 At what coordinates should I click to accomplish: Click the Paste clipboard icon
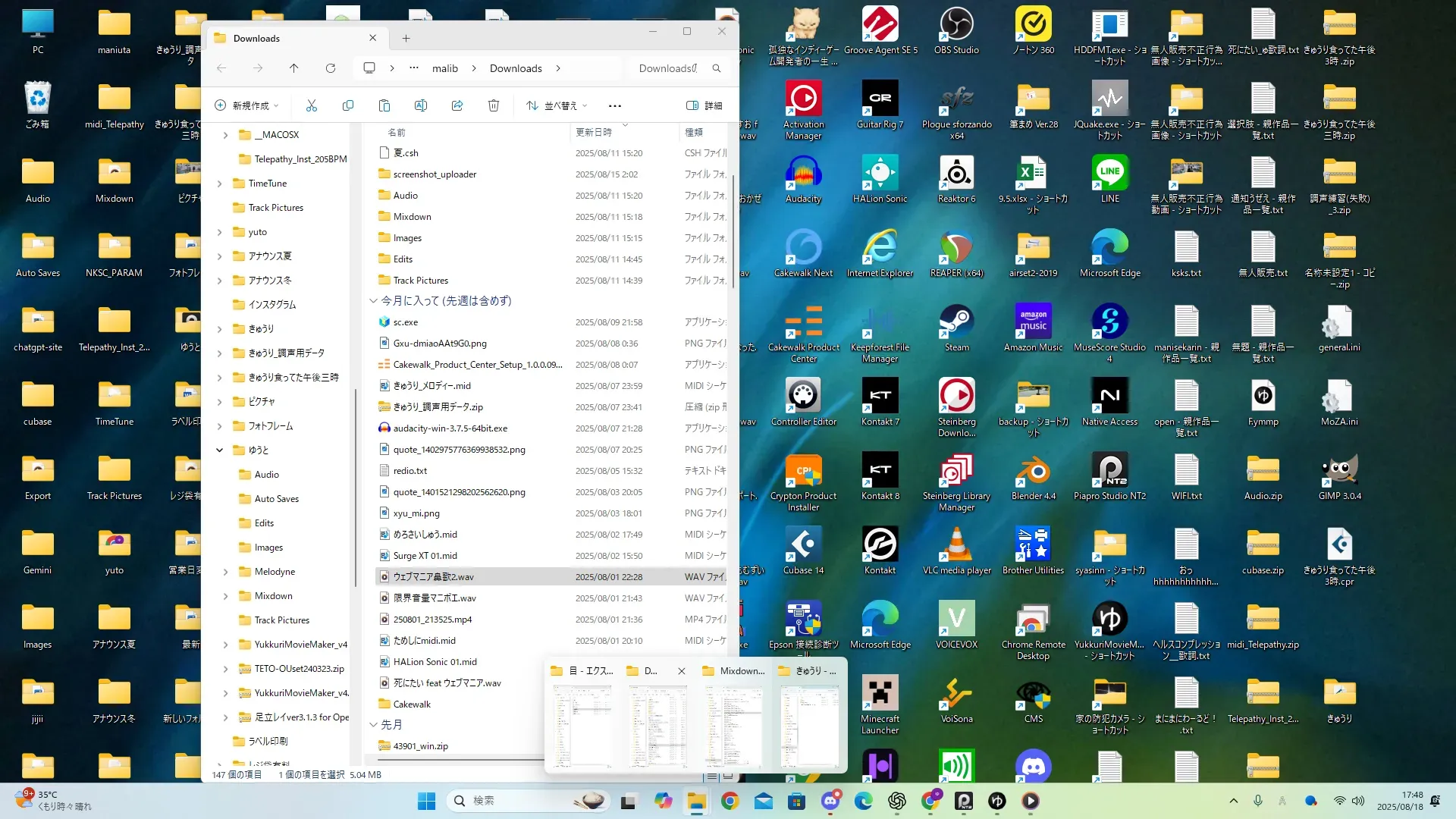384,105
